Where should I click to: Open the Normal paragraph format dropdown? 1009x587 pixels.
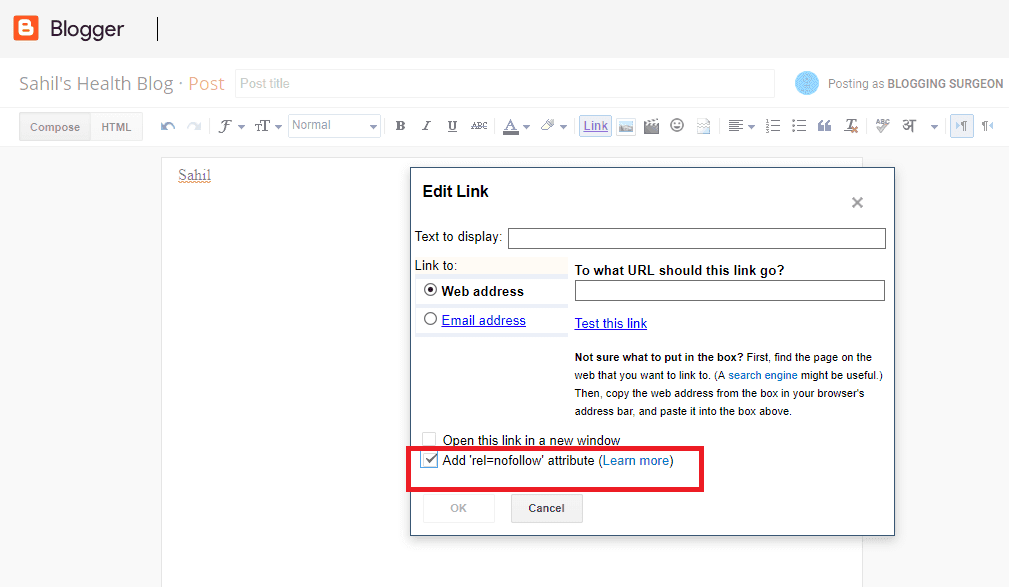coord(334,126)
